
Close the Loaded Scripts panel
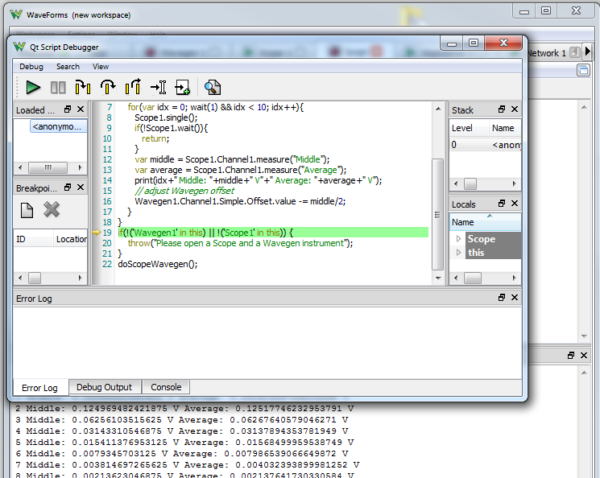[x=80, y=109]
